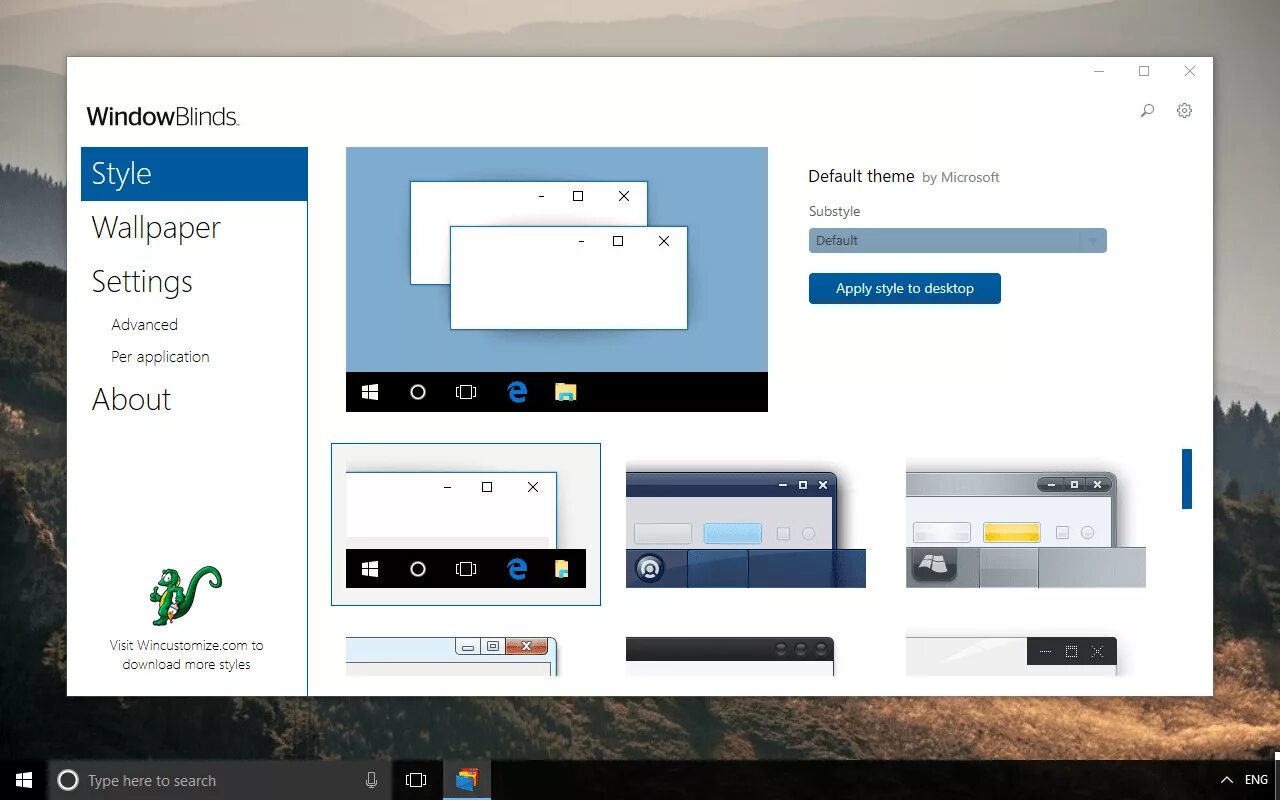The width and height of the screenshot is (1280, 800).
Task: Pick the black titlebar round-buttons style thumbnail
Action: click(730, 656)
